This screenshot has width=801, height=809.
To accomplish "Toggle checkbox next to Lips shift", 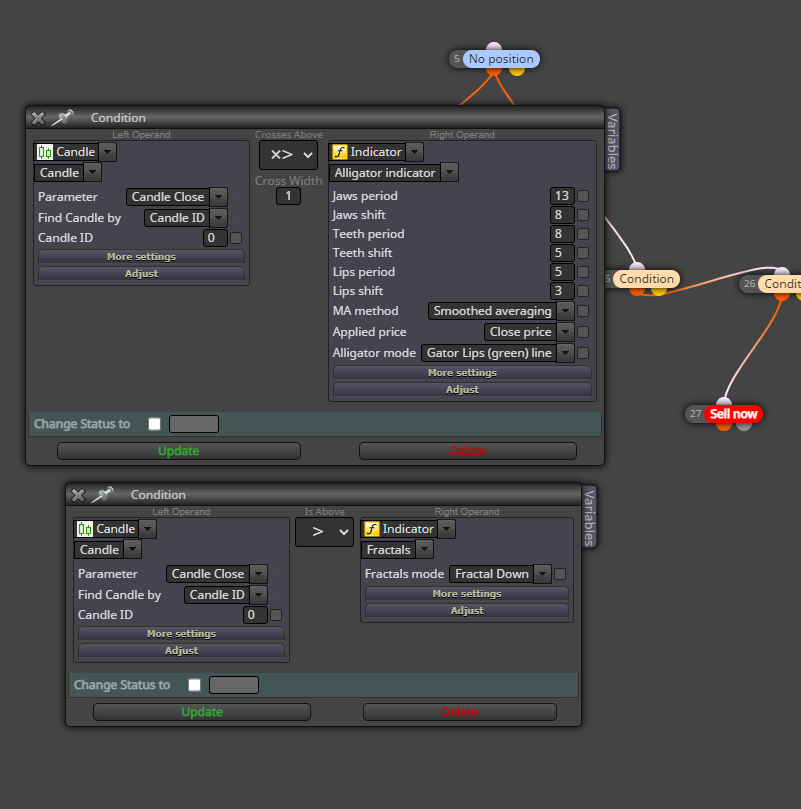I will point(583,291).
